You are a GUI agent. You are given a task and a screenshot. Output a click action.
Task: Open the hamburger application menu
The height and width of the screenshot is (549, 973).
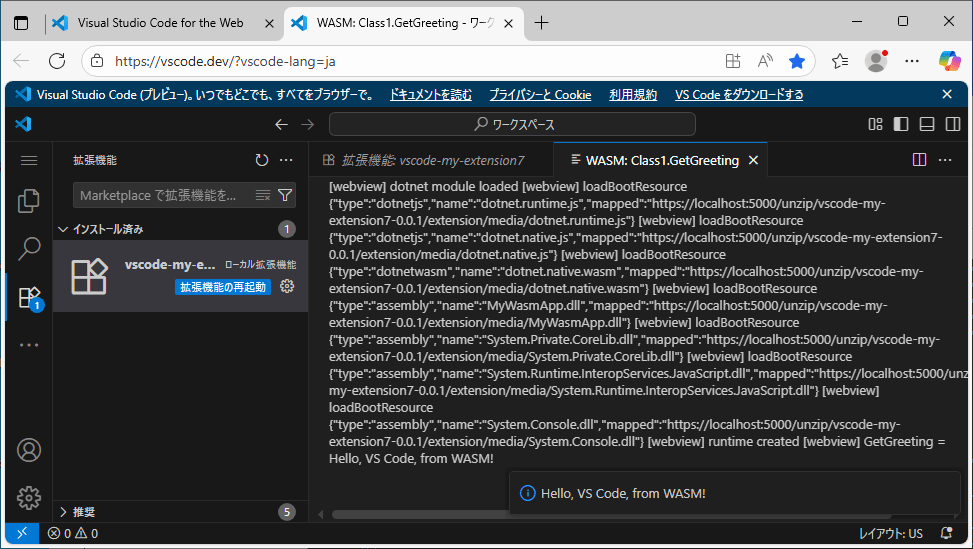(29, 161)
